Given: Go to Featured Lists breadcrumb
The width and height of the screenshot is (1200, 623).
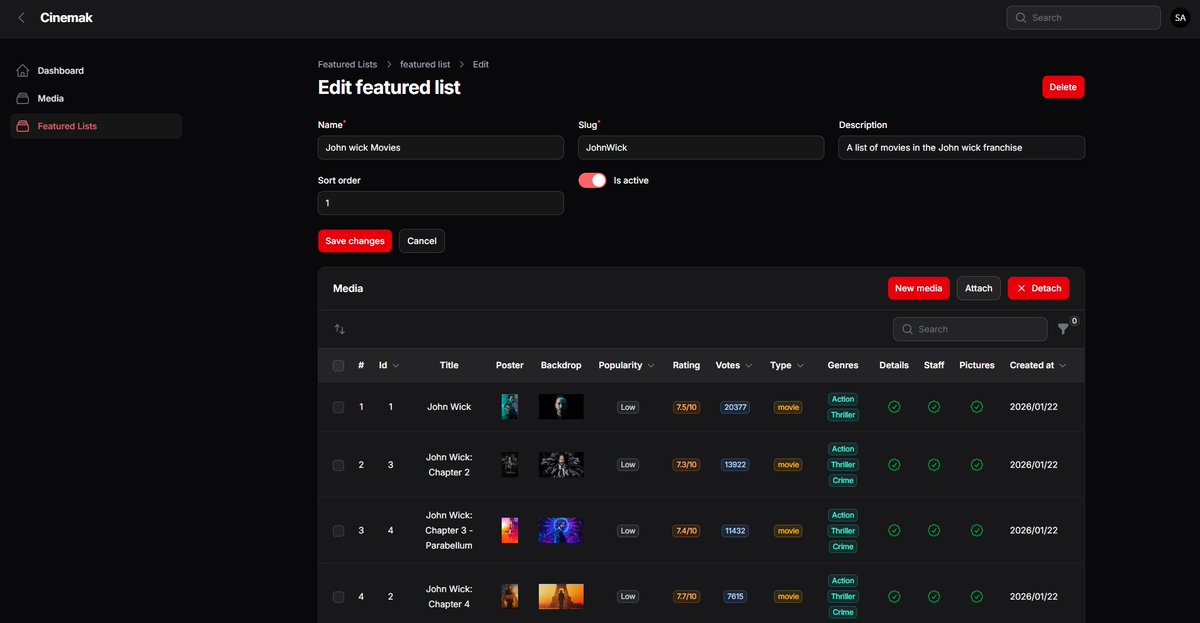Looking at the screenshot, I should click(348, 64).
